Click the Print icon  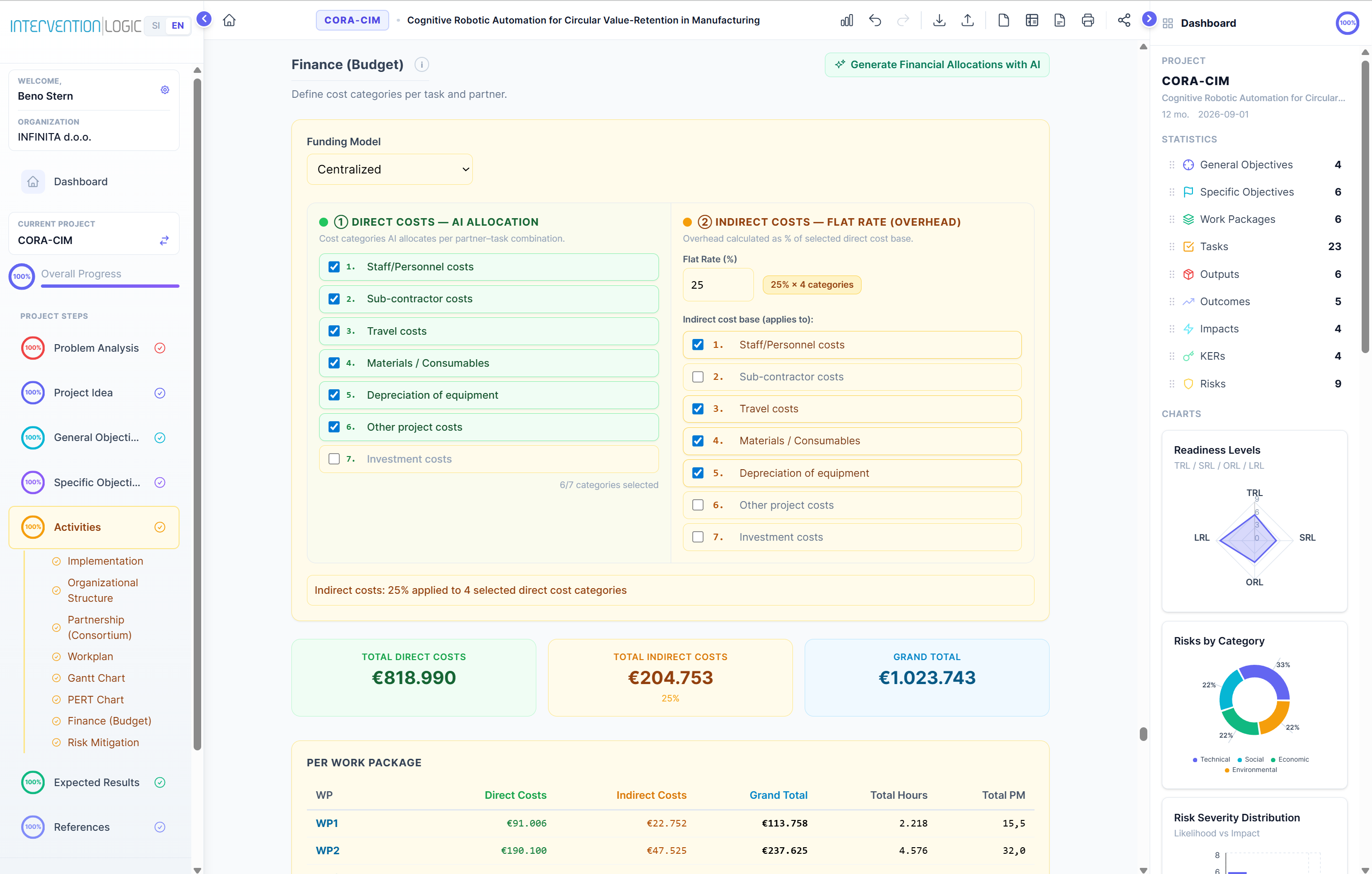[x=1087, y=21]
